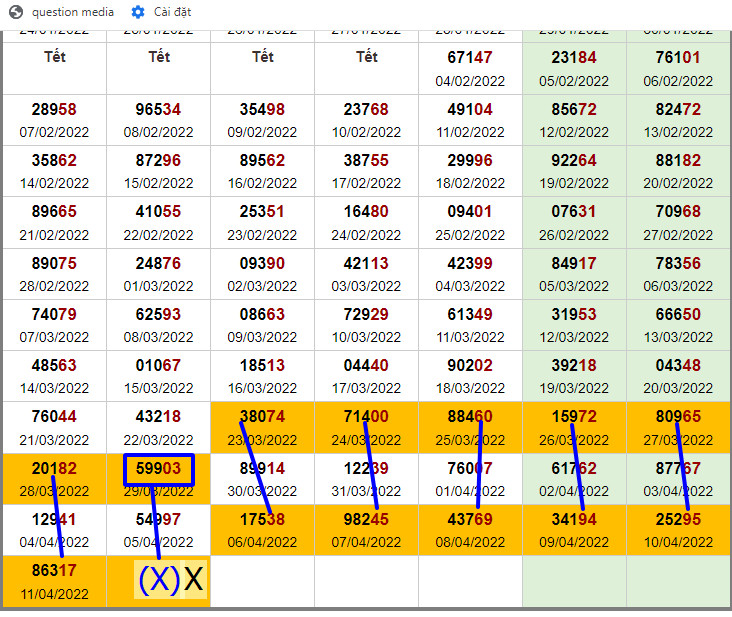The width and height of the screenshot is (732, 617).
Task: Click the gear icon for Cài đặt
Action: 138,12
